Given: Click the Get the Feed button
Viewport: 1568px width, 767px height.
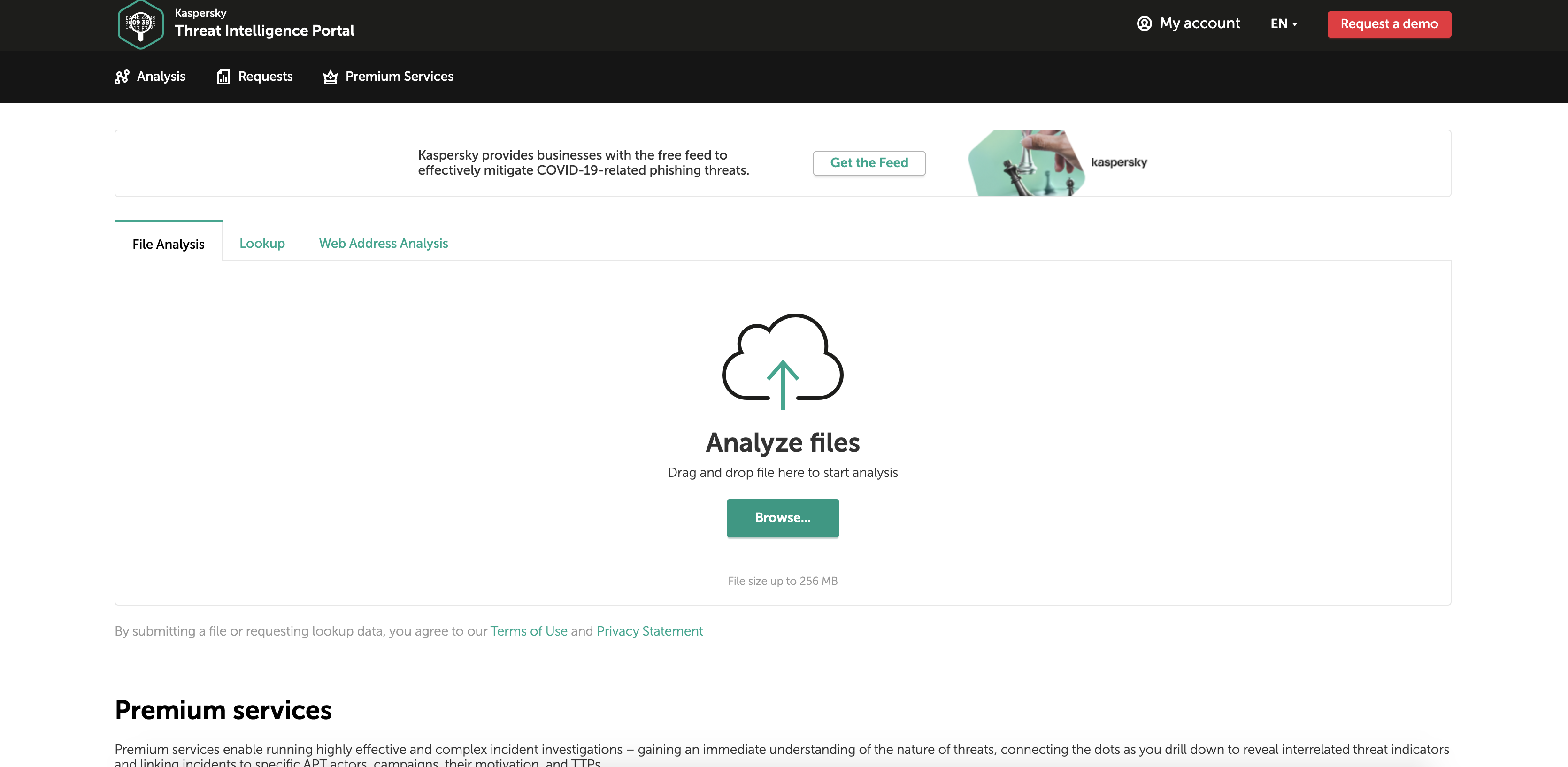Looking at the screenshot, I should point(869,163).
